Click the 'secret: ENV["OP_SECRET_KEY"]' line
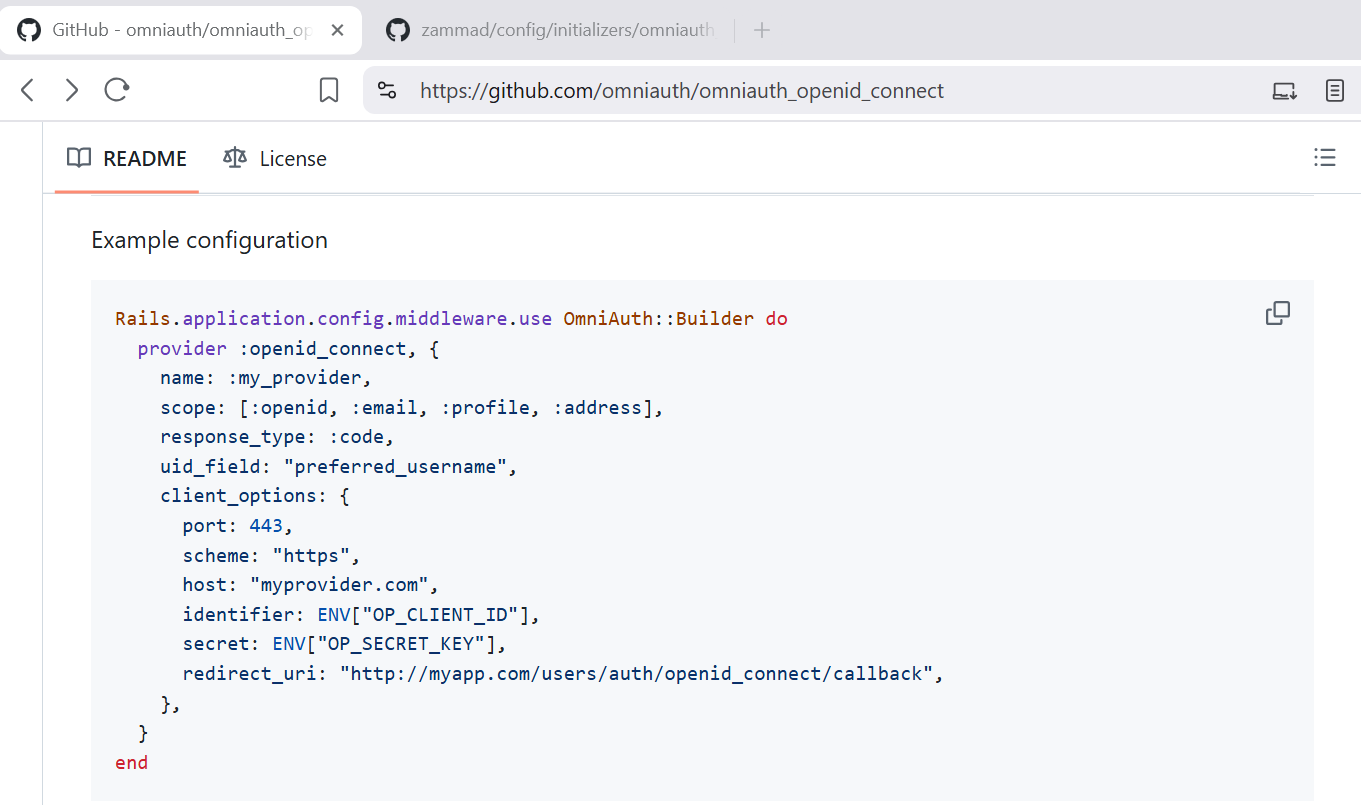This screenshot has height=805, width=1361. [345, 644]
